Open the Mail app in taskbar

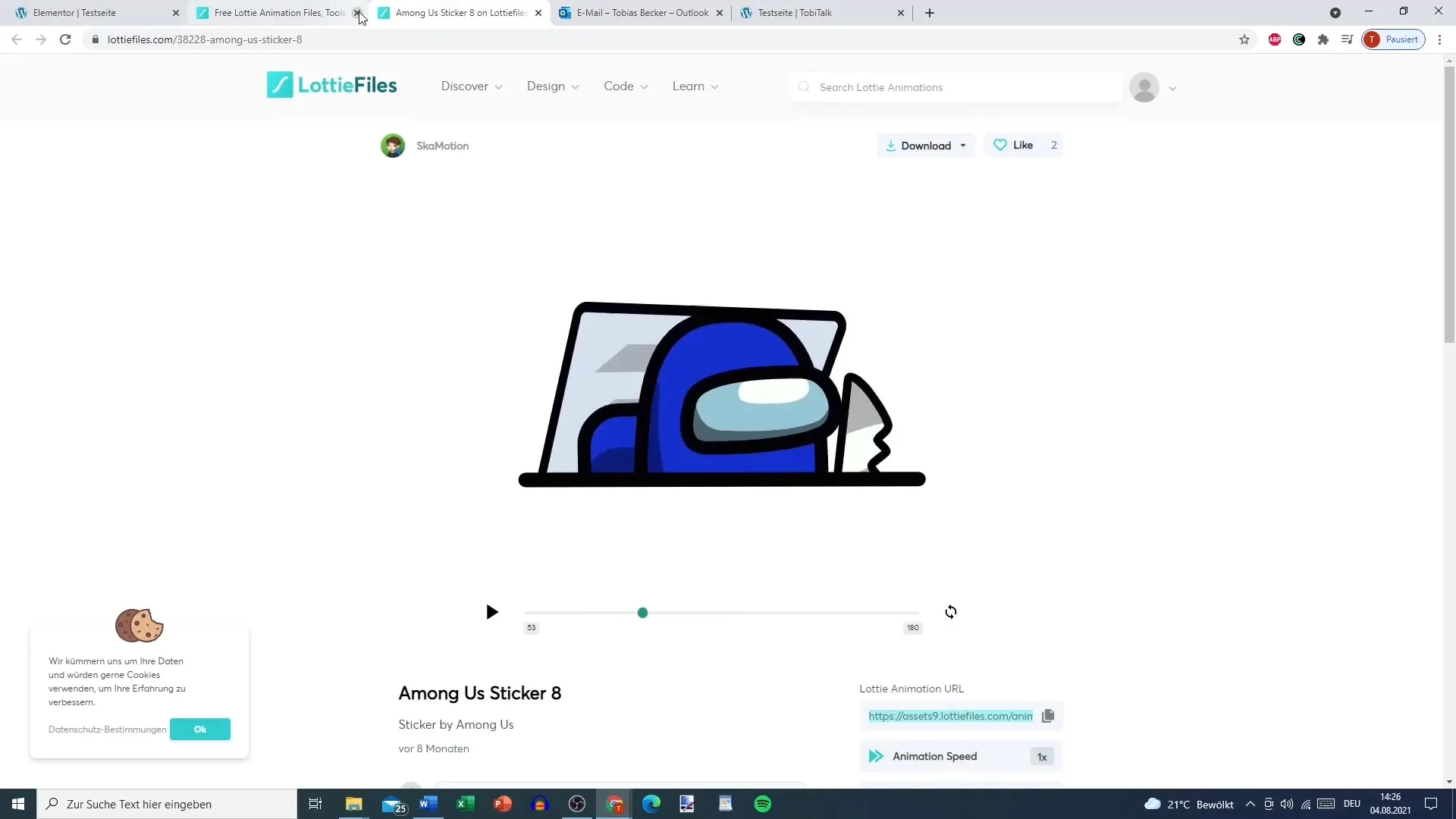point(393,805)
